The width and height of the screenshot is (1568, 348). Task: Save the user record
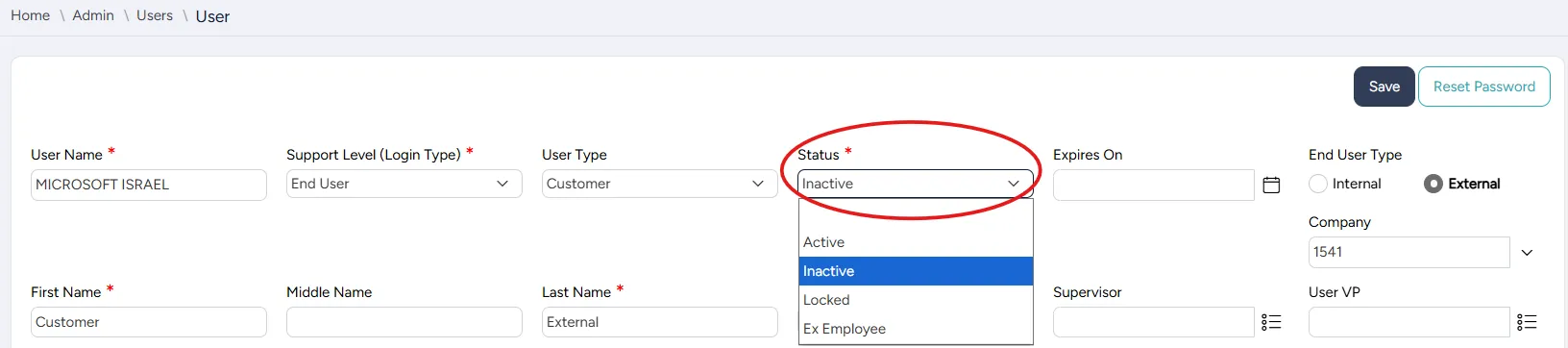coord(1384,87)
